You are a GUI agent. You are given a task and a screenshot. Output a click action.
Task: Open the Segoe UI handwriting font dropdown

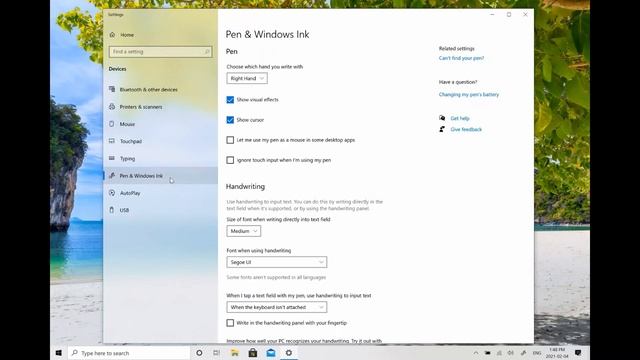point(277,262)
